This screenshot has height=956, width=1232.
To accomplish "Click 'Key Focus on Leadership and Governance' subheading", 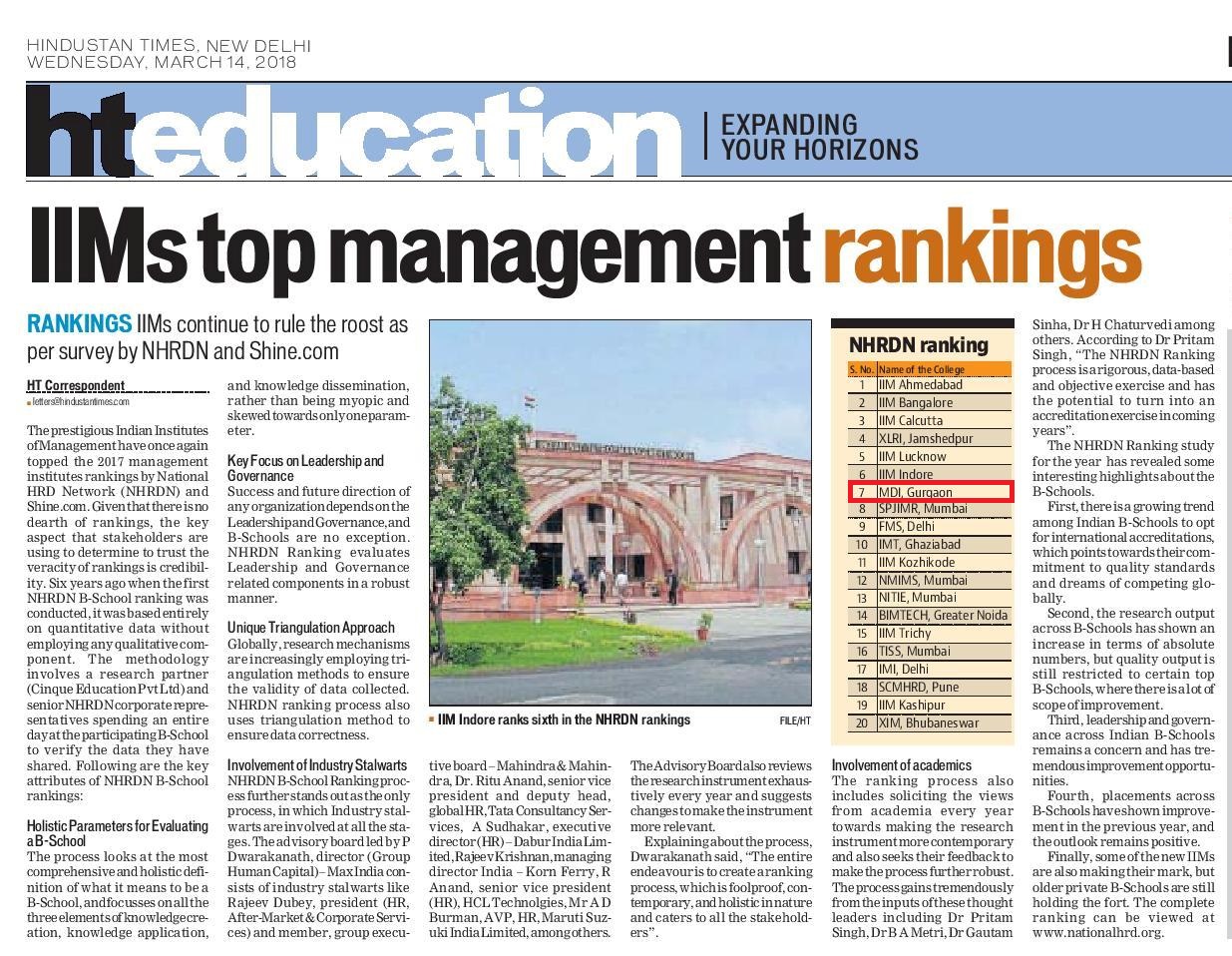I will click(x=305, y=468).
